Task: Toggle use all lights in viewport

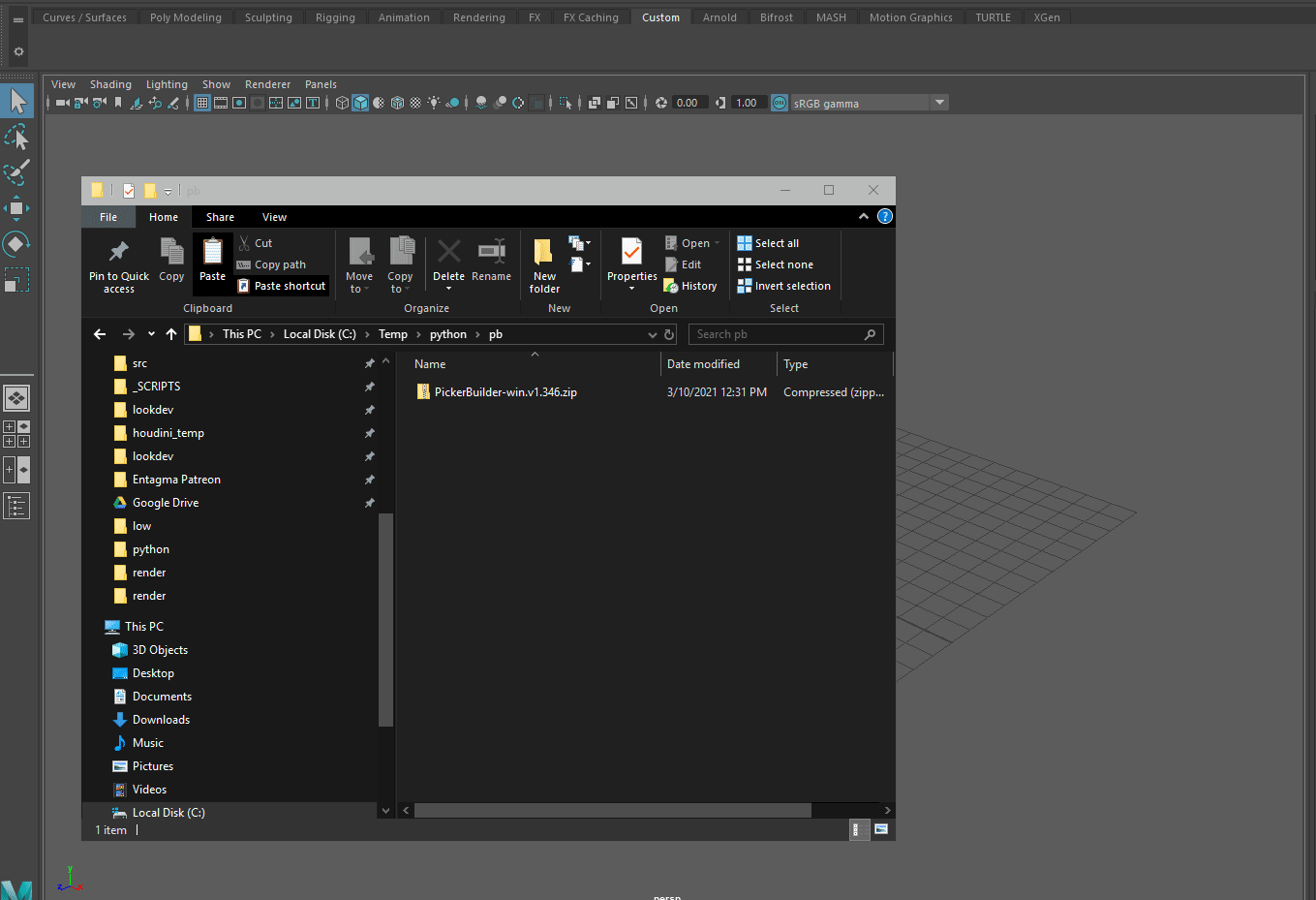Action: coord(434,103)
